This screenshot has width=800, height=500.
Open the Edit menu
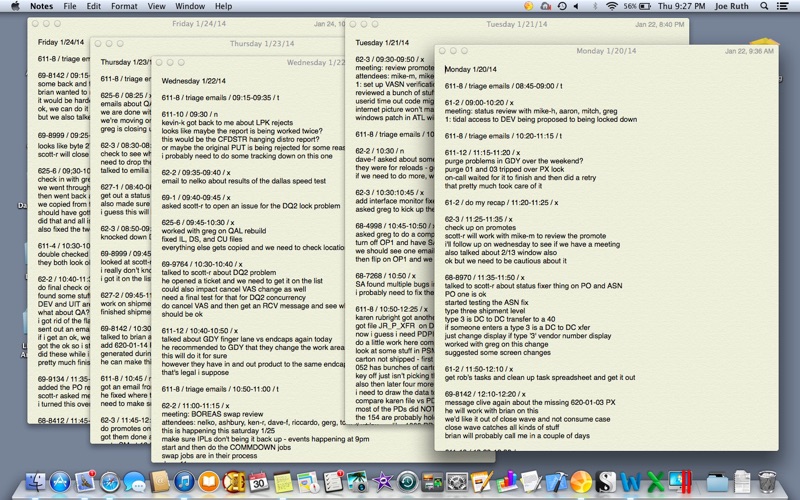(x=93, y=6)
